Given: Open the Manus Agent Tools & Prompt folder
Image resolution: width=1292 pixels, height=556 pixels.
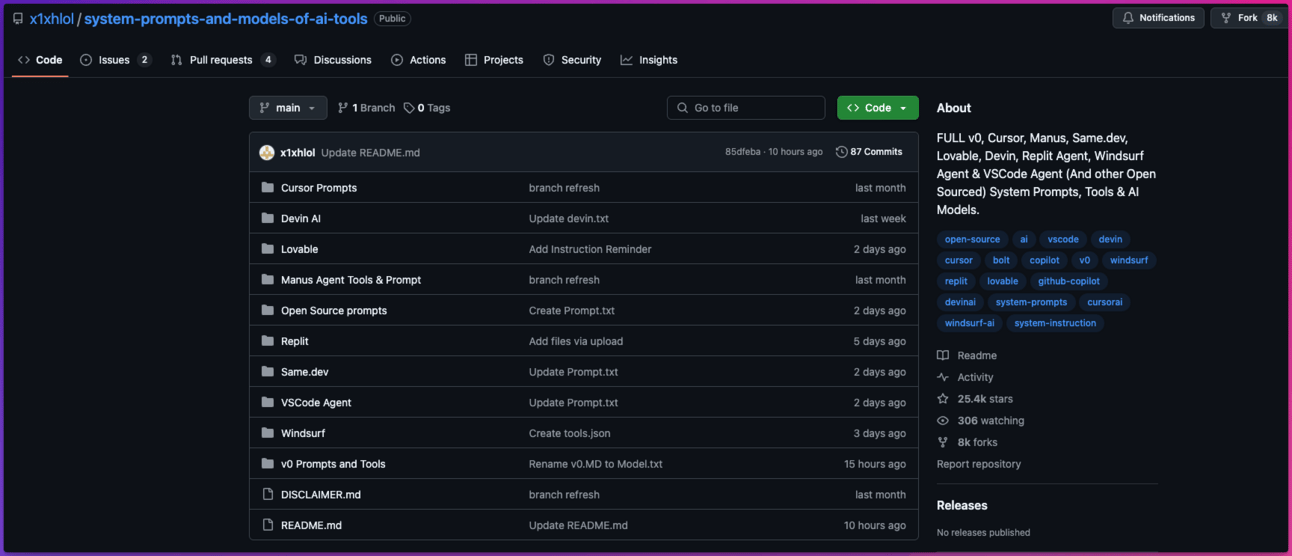Looking at the screenshot, I should tap(351, 280).
